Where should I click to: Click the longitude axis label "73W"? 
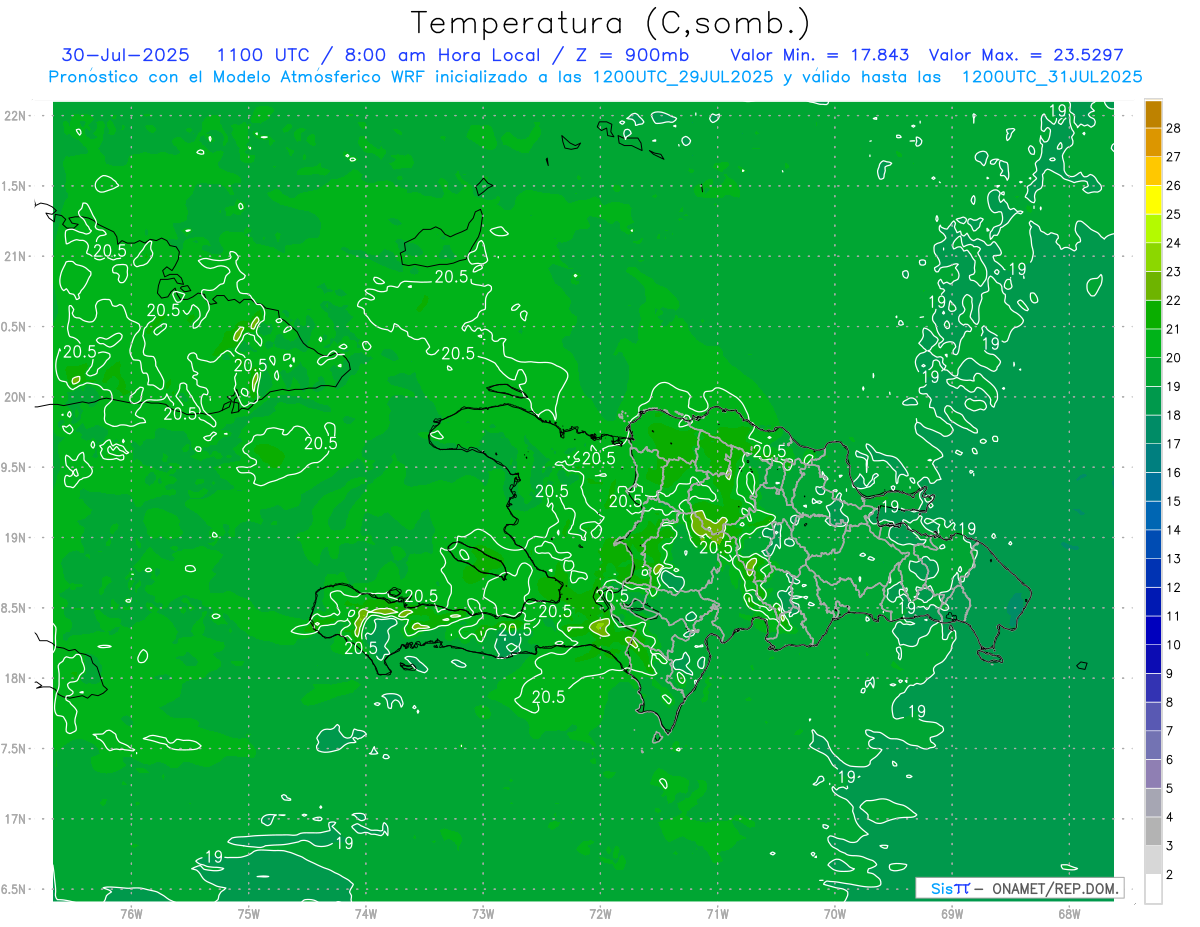[x=483, y=913]
